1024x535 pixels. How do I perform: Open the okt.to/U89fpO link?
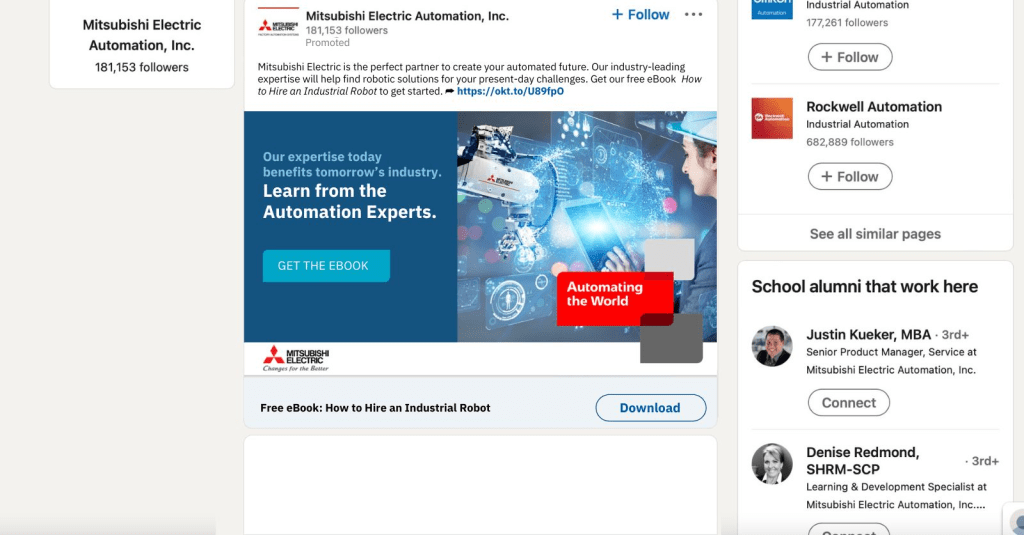click(x=510, y=91)
